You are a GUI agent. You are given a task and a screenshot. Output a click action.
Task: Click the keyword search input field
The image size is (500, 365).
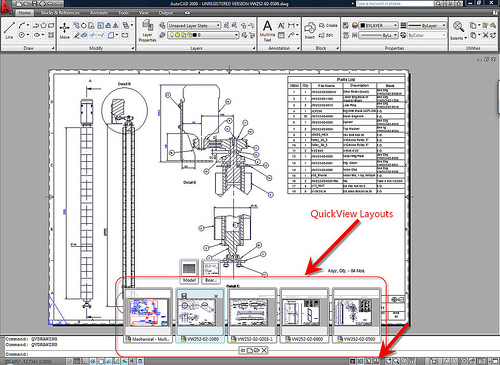point(394,4)
